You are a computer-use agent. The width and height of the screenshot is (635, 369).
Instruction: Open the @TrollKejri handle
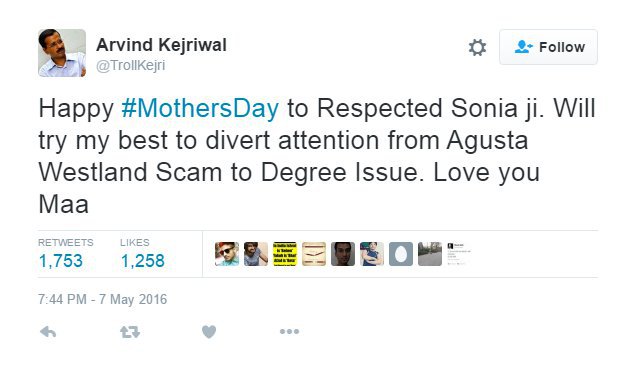click(130, 65)
